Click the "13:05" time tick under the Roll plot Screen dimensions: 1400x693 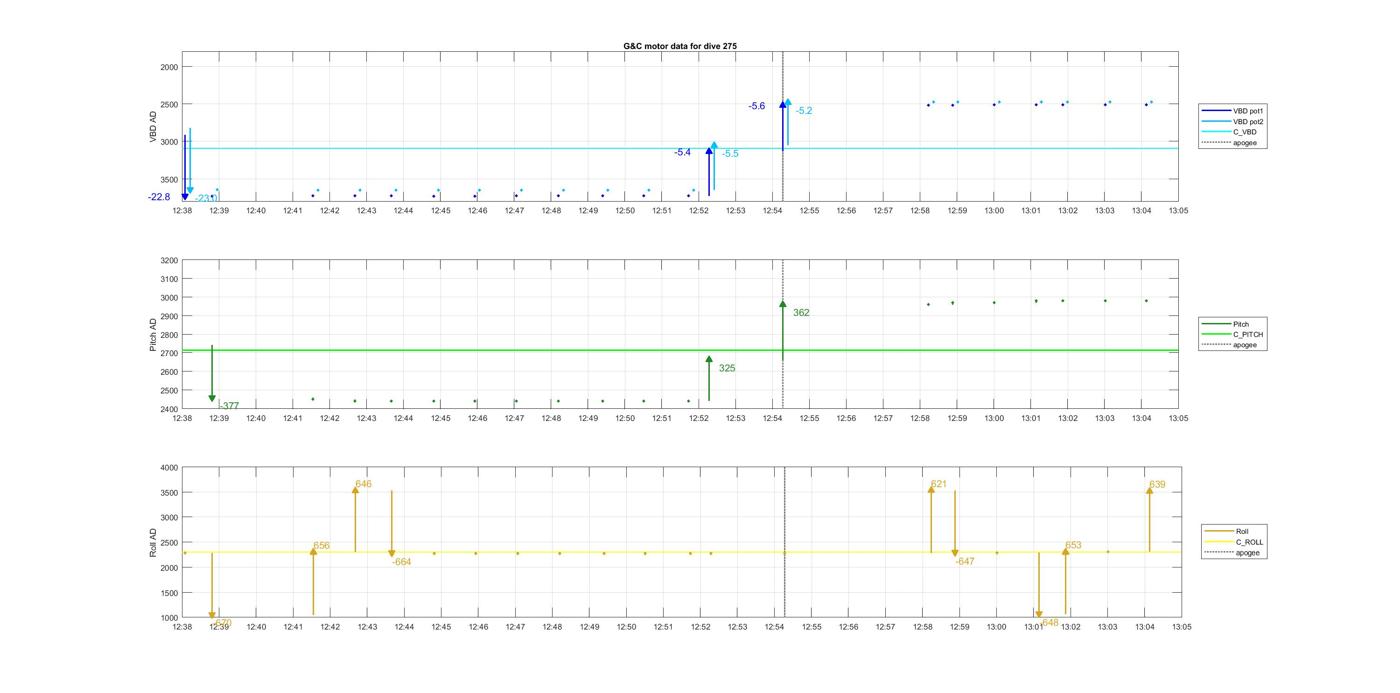[1181, 627]
